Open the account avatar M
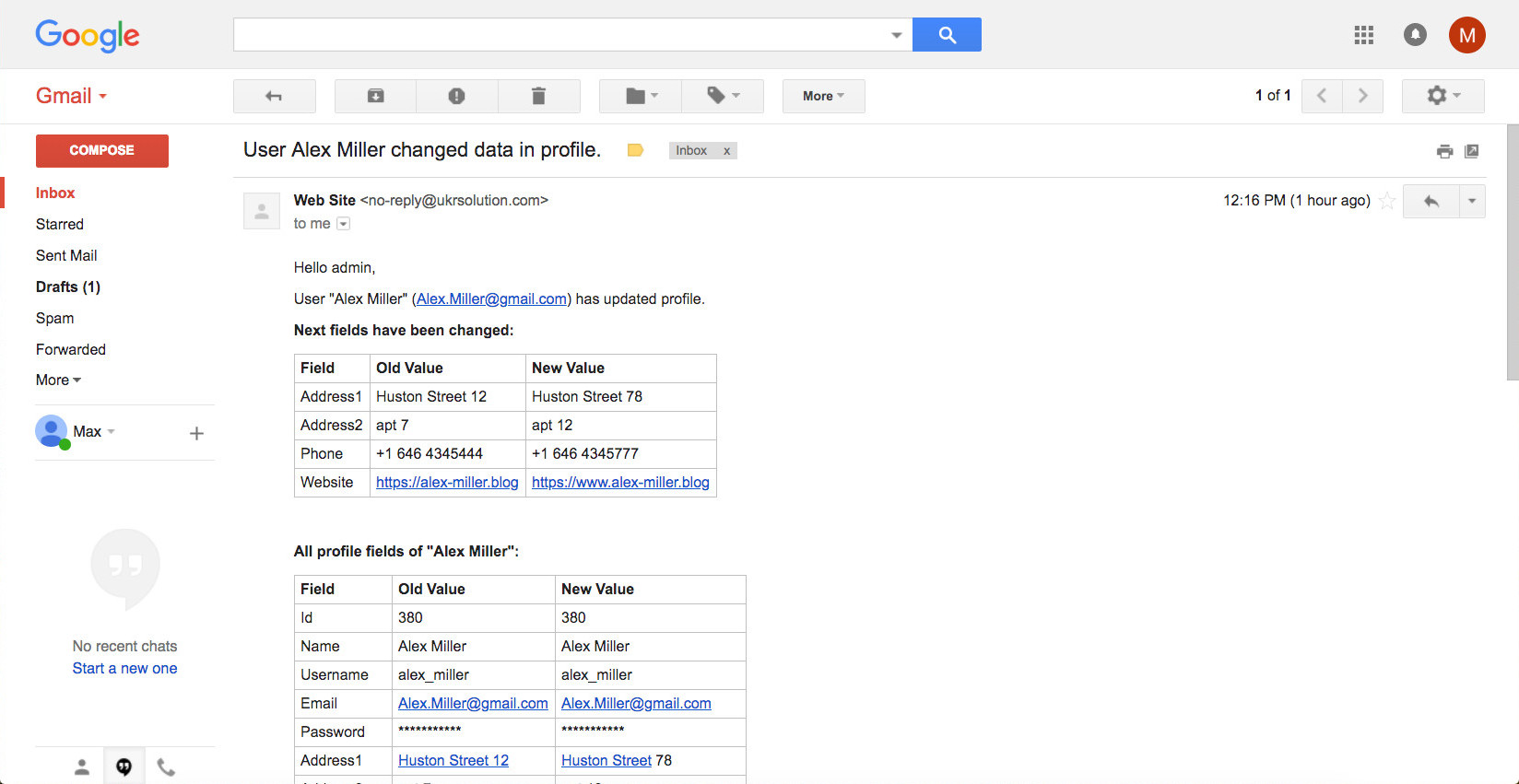This screenshot has height=784, width=1519. pyautogui.click(x=1466, y=35)
